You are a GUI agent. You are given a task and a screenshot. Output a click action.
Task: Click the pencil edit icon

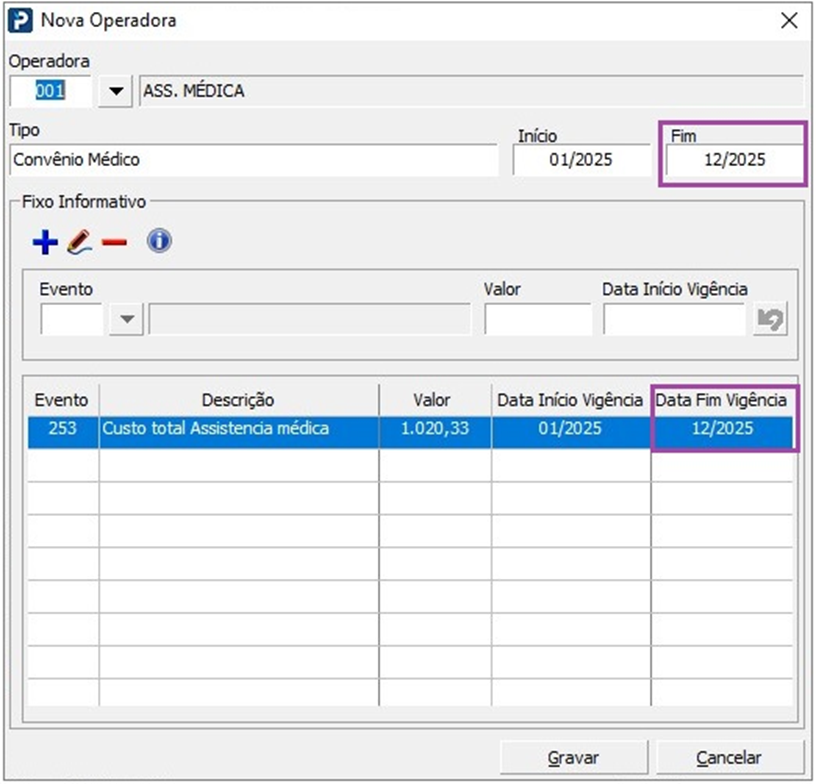click(80, 242)
